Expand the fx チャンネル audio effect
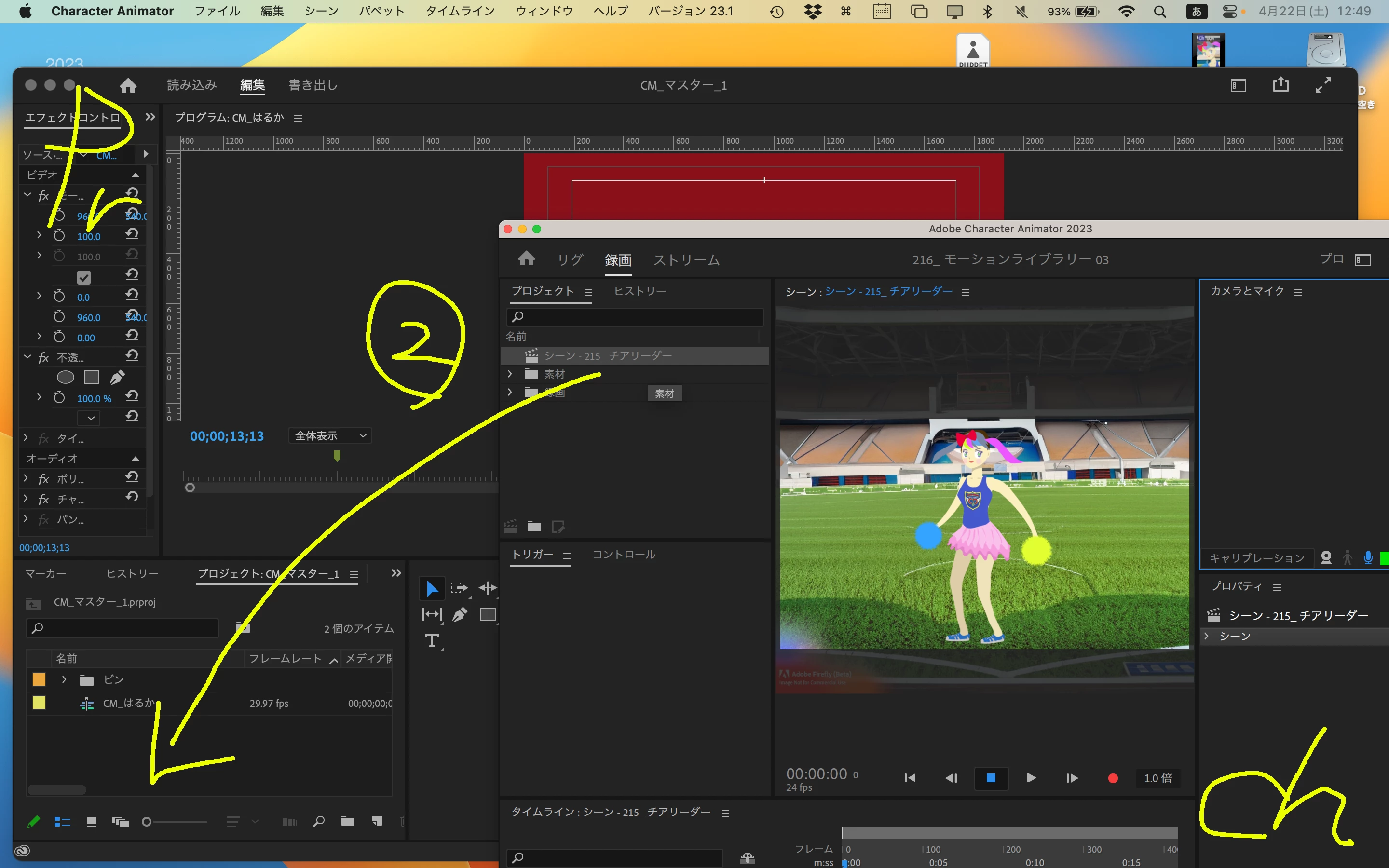 point(26,498)
